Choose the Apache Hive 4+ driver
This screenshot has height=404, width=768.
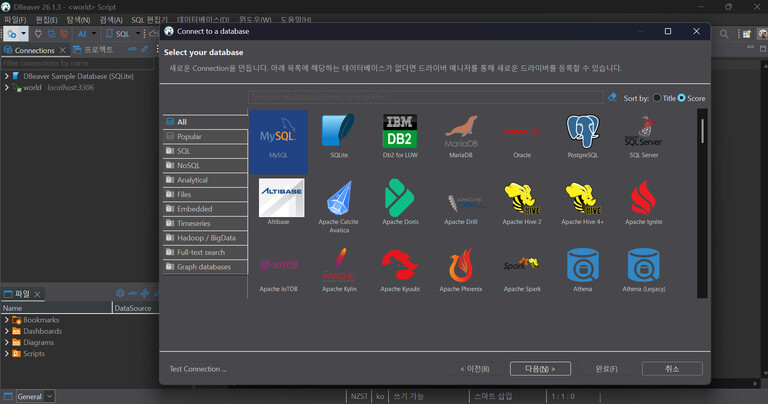click(582, 202)
